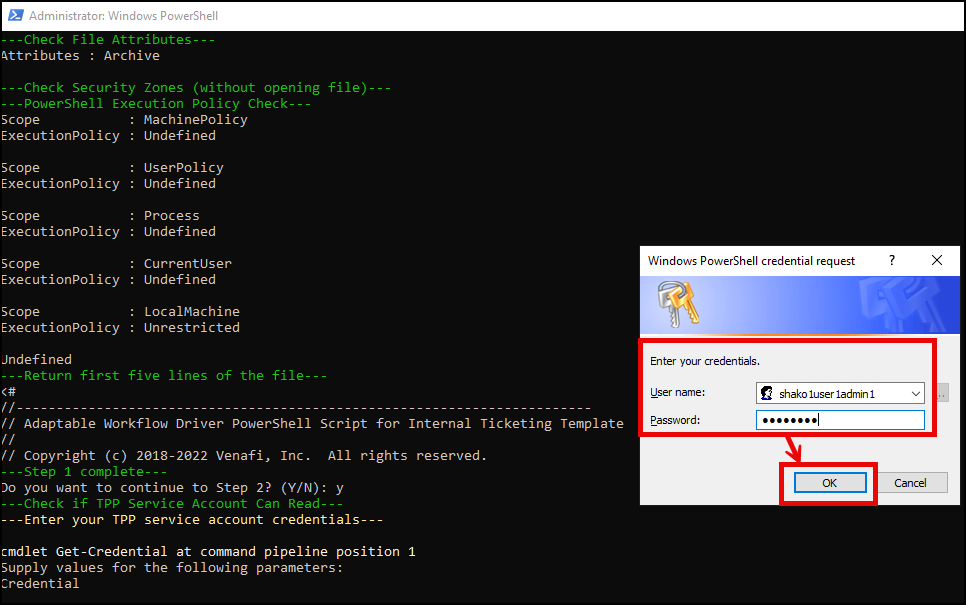Click the '---Step 1 complete---' line
Viewport: 966px width, 605px height.
(x=84, y=472)
